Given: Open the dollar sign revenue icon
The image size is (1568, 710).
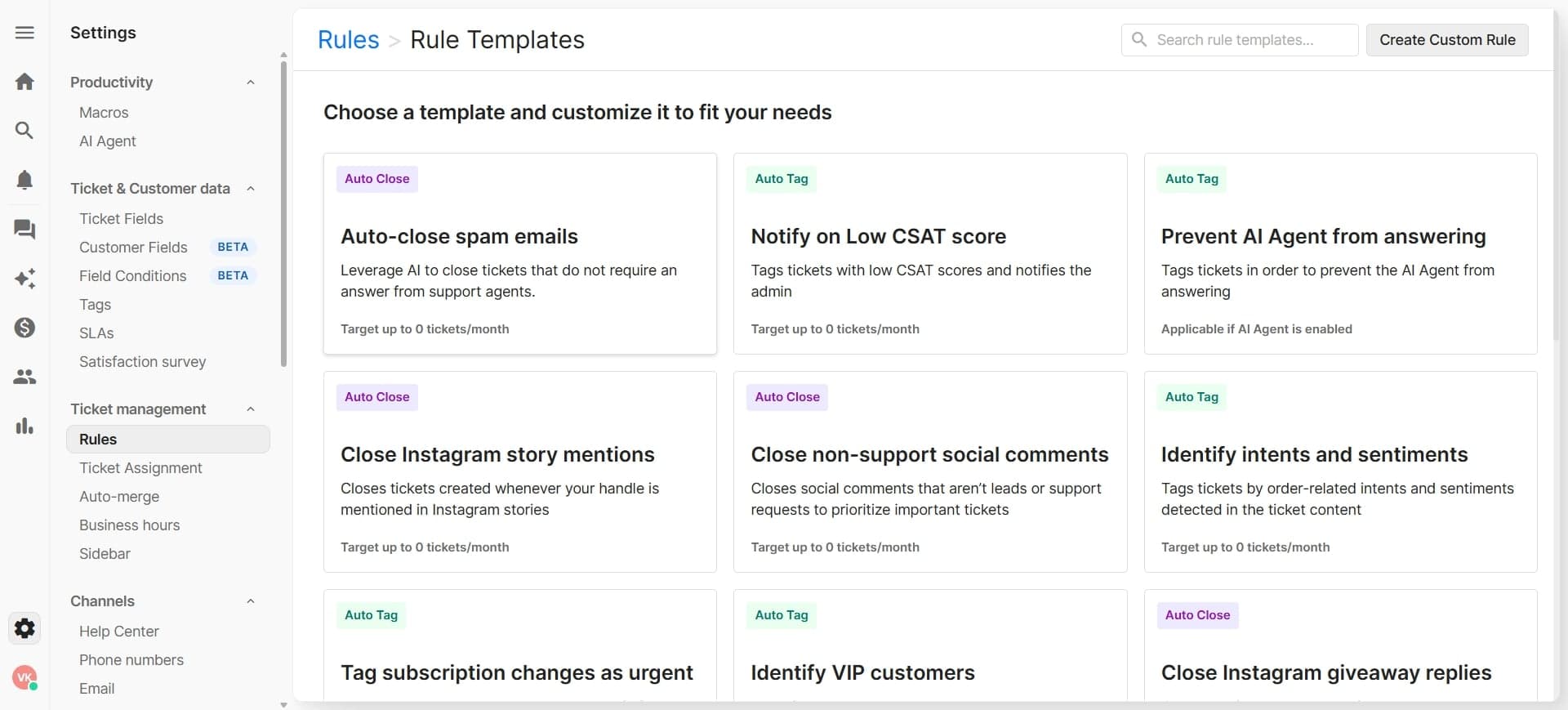Looking at the screenshot, I should coord(24,328).
